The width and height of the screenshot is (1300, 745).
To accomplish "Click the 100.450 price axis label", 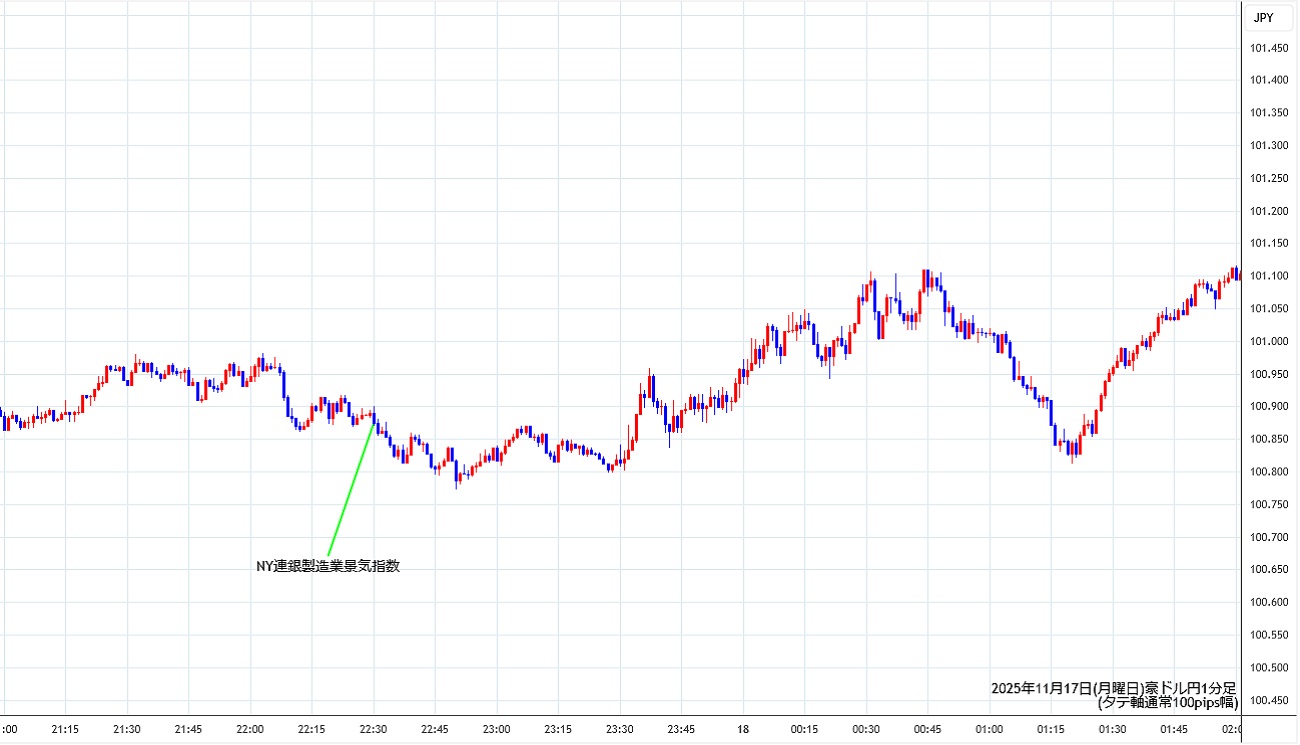I will (1270, 700).
